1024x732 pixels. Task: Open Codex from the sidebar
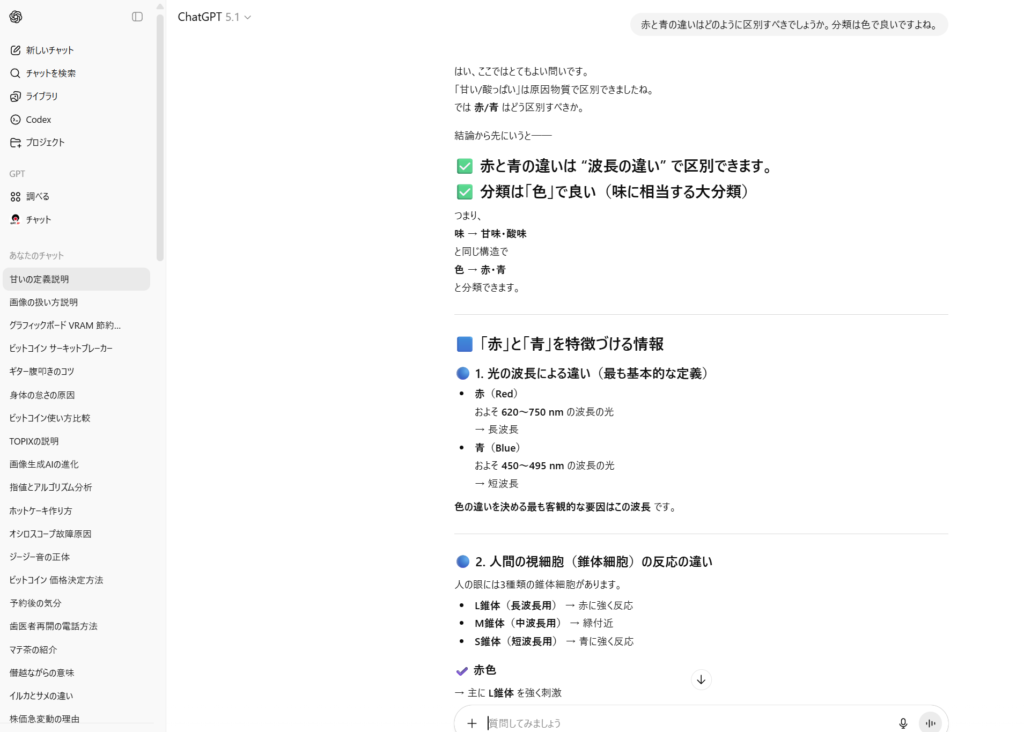point(38,119)
